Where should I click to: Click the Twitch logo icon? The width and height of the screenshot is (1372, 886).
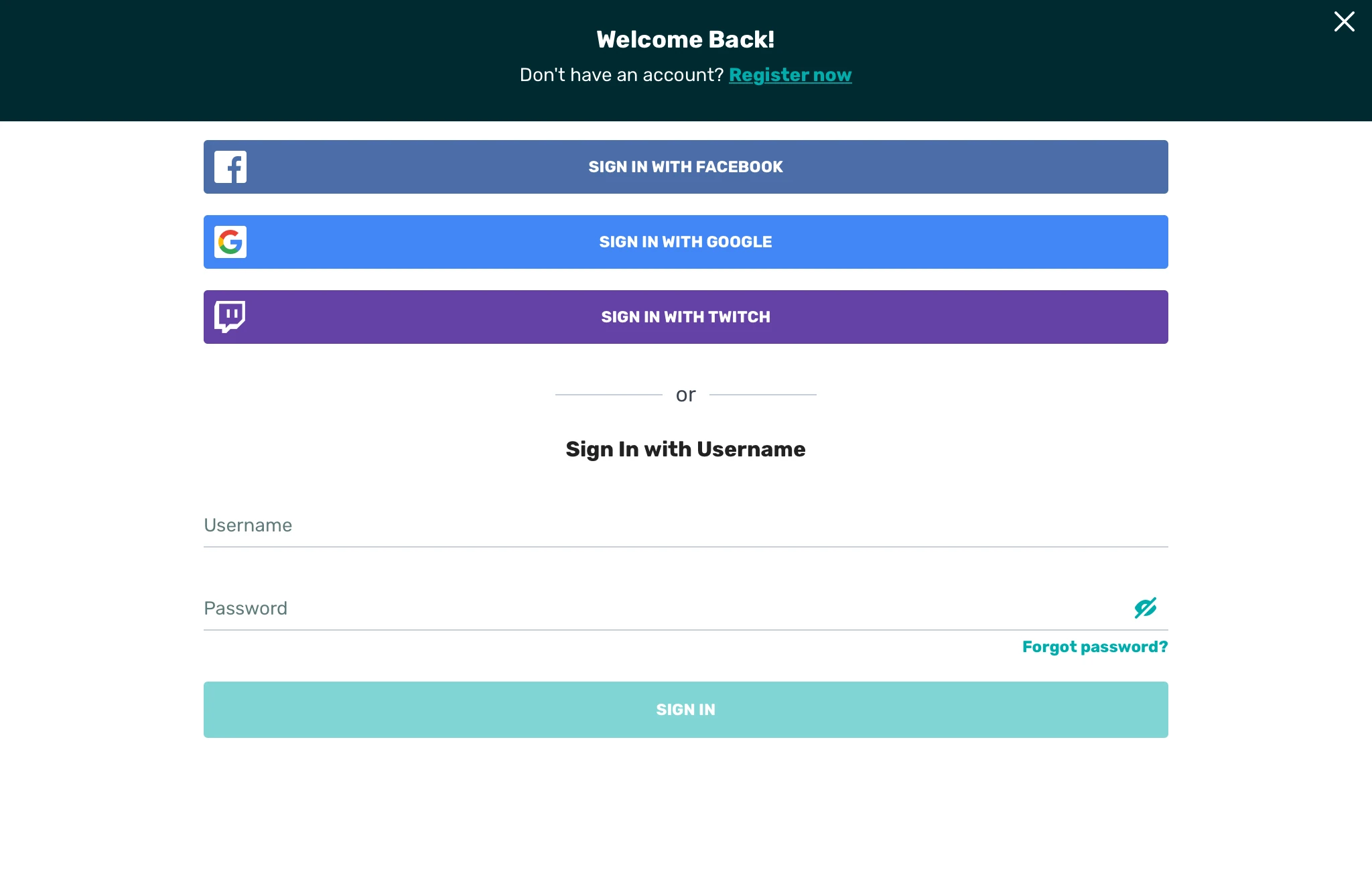[x=230, y=316]
